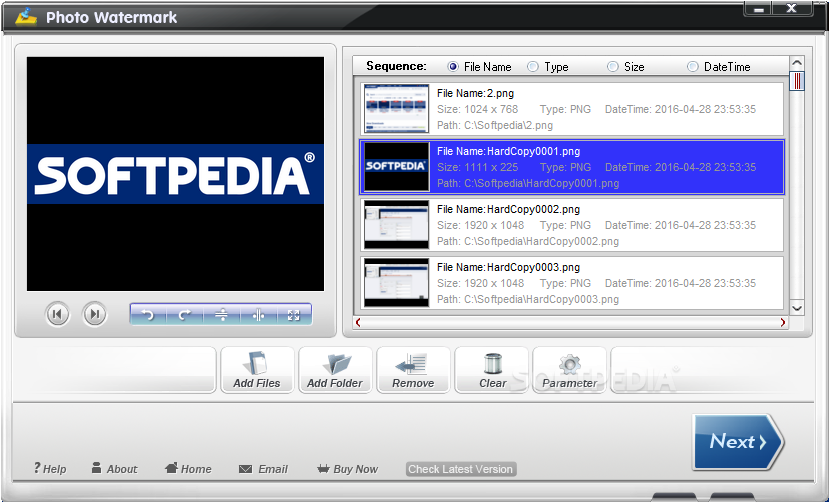Viewport: 829px width, 502px height.
Task: Select the HardCopy0003.png thumbnail
Action: pyautogui.click(x=397, y=283)
